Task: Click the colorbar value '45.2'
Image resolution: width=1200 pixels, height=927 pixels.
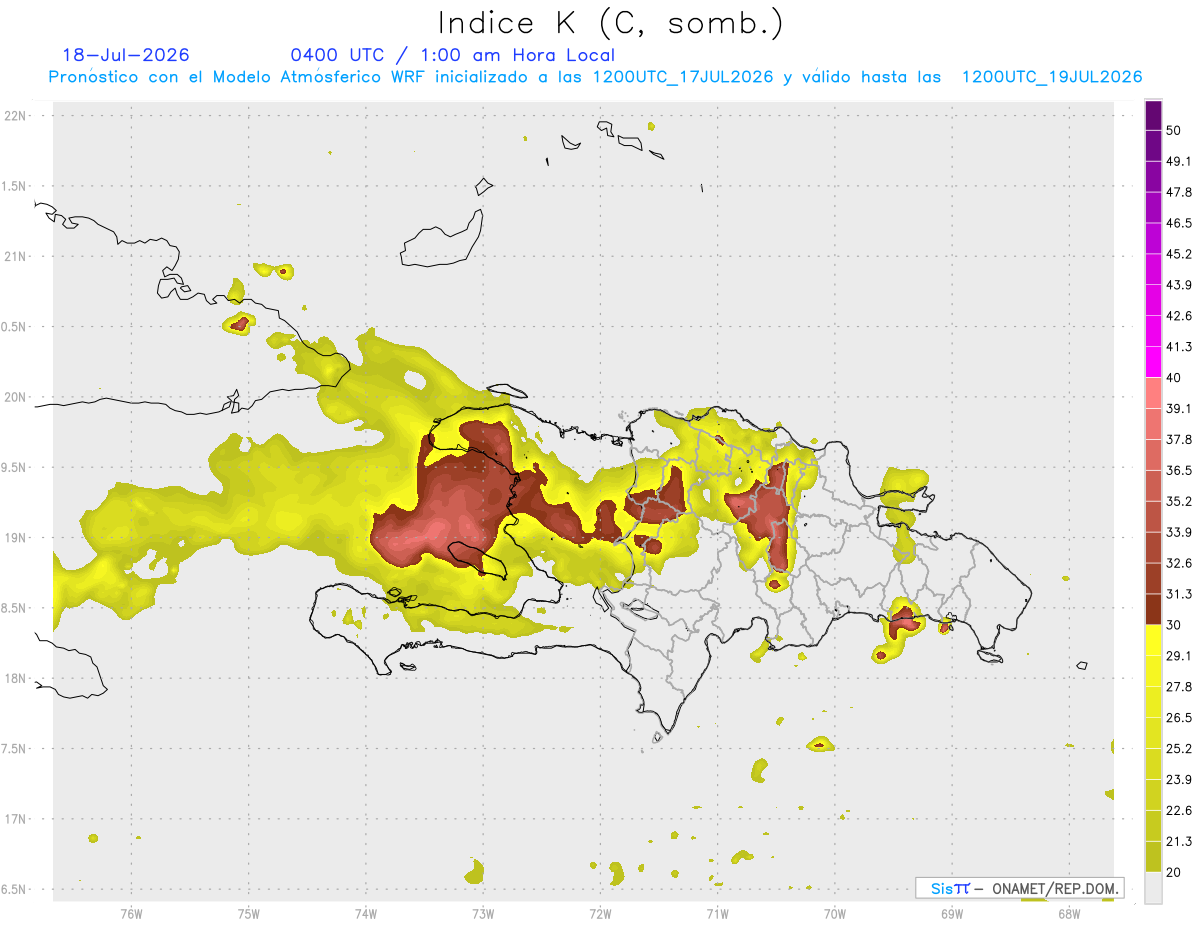Action: coord(1178,254)
